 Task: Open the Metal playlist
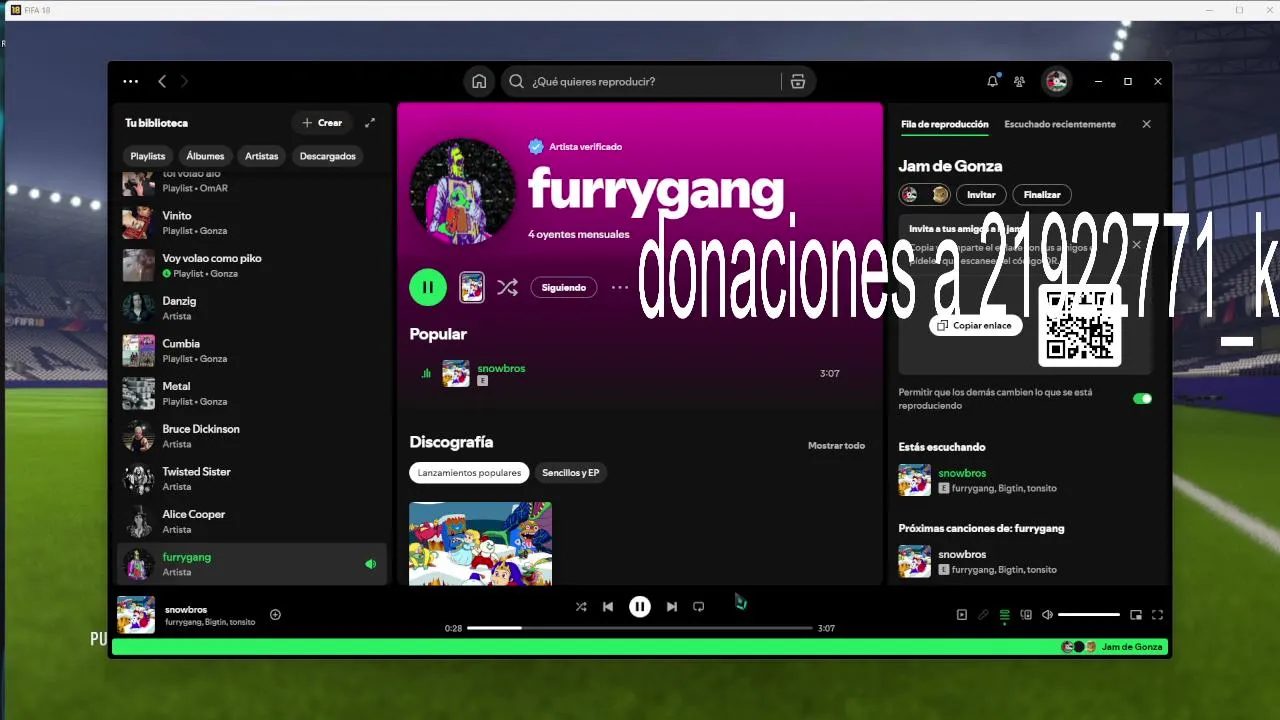click(252, 393)
